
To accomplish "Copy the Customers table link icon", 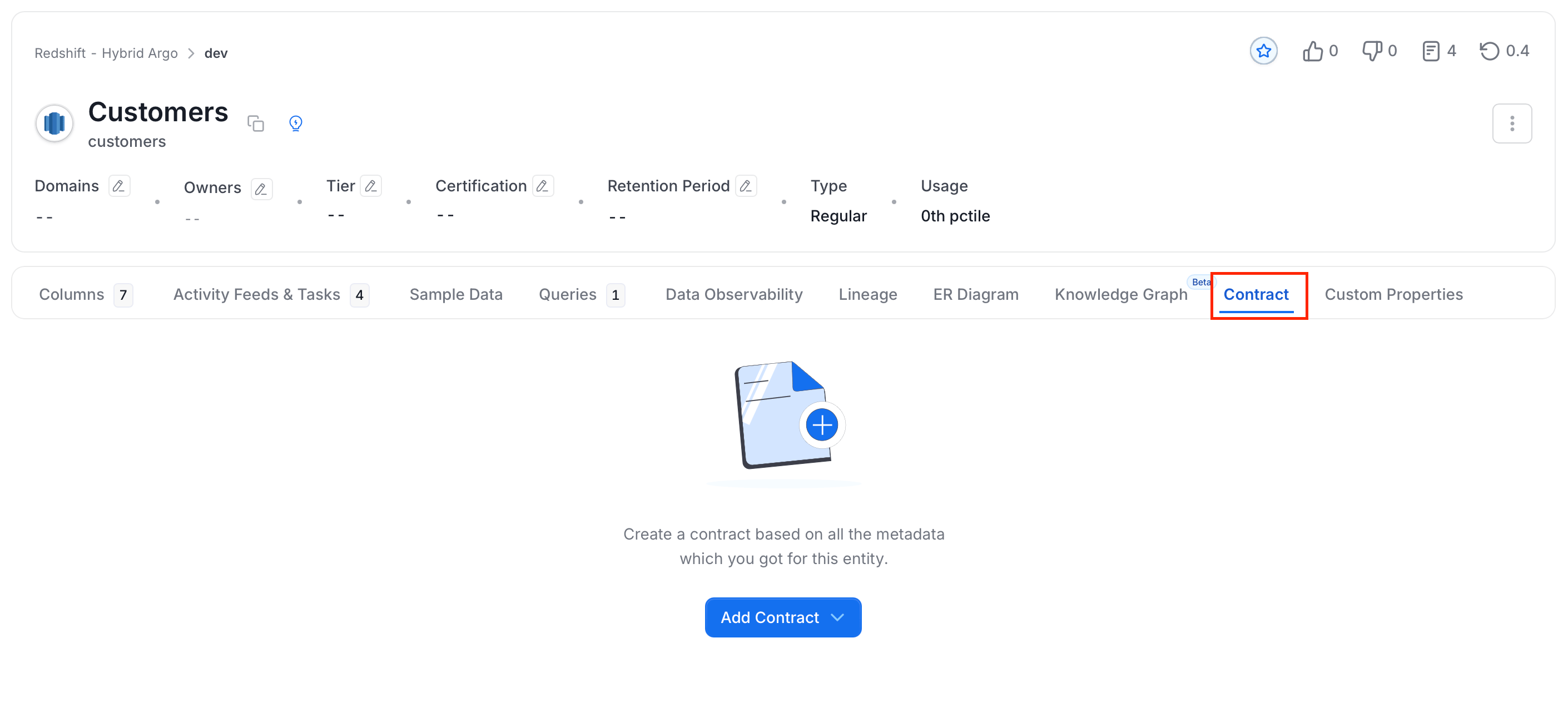I will [x=256, y=123].
